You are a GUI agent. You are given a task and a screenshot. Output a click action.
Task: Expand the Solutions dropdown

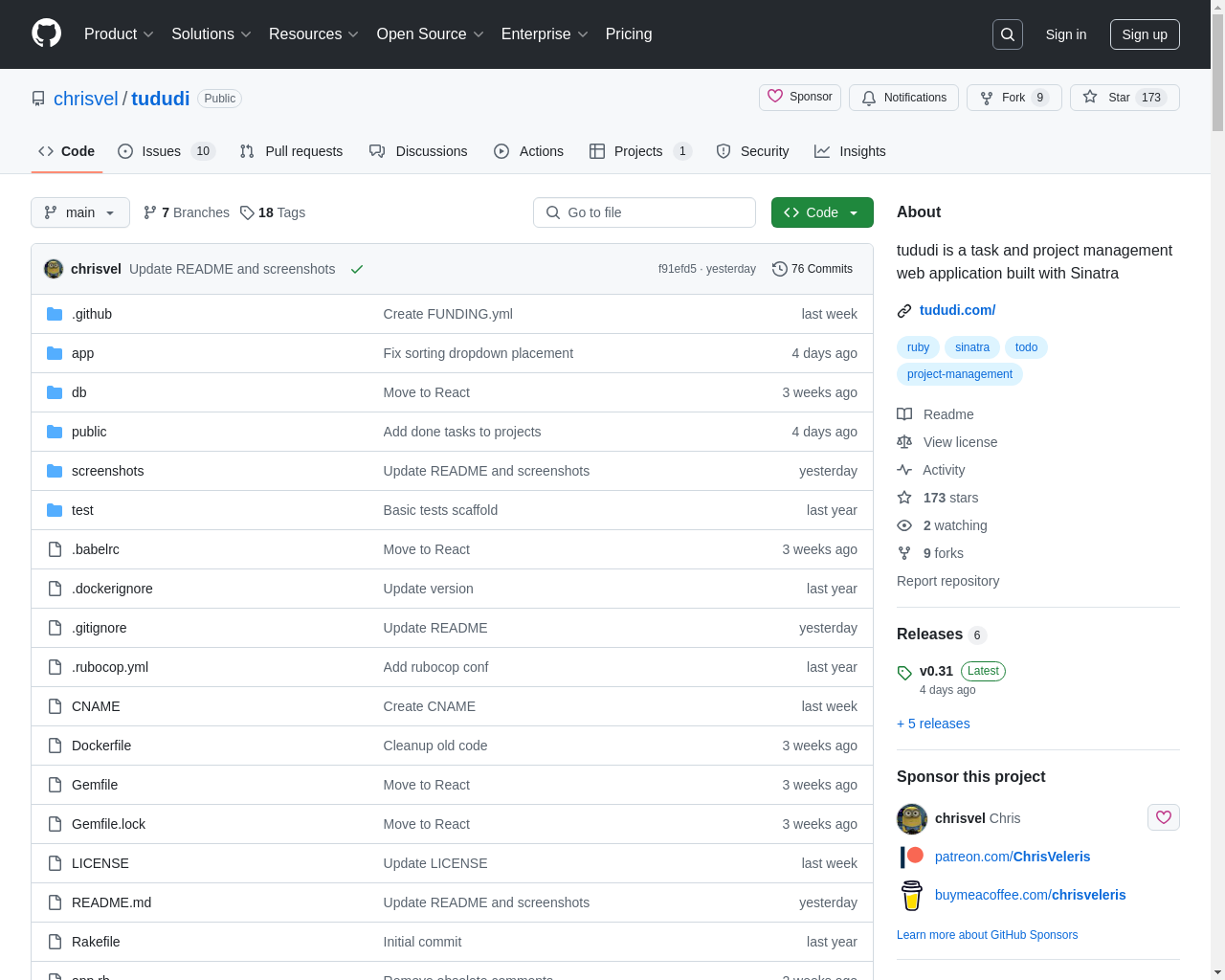pyautogui.click(x=212, y=34)
